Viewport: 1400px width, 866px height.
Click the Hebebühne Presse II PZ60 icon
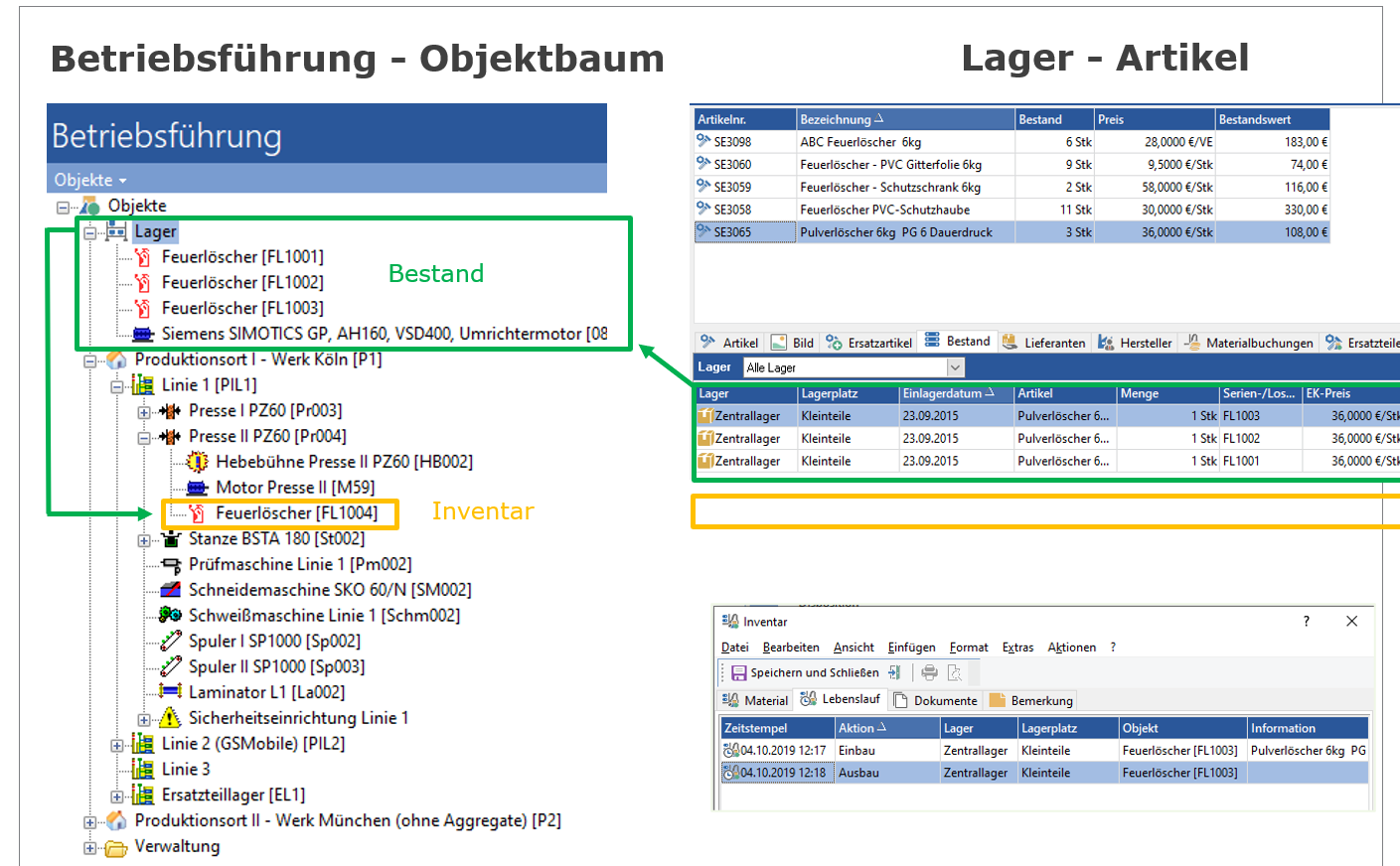tap(198, 462)
